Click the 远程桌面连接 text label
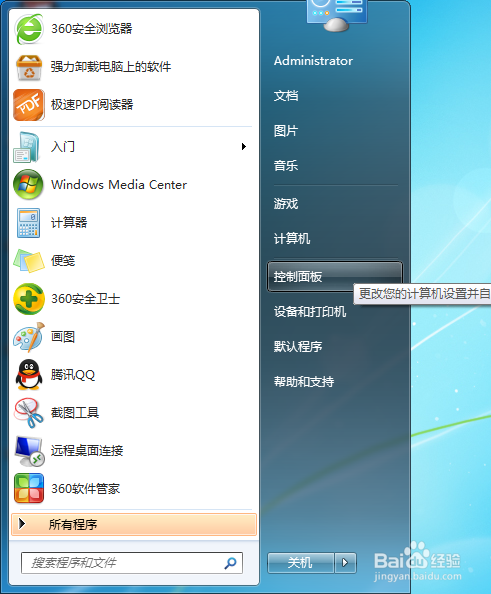Viewport: 491px width, 594px height. tap(87, 450)
